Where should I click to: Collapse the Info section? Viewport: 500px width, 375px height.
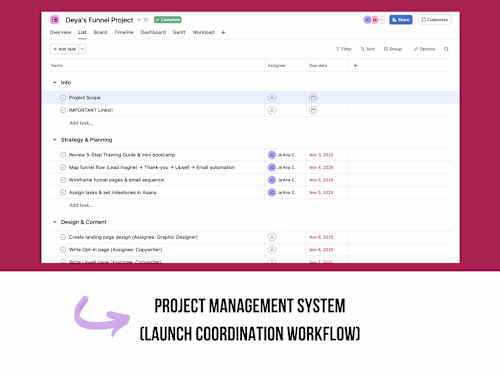tap(55, 82)
